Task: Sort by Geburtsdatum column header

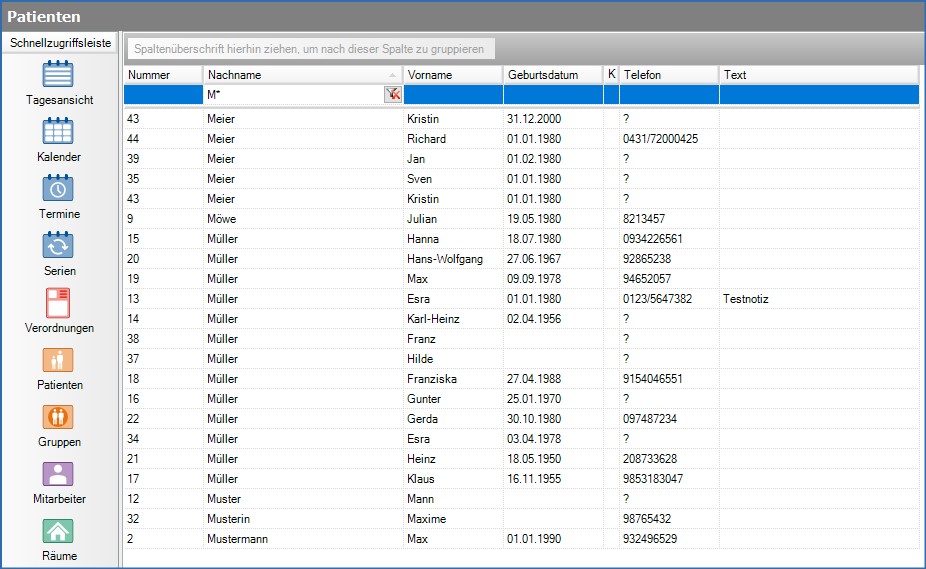Action: click(552, 75)
